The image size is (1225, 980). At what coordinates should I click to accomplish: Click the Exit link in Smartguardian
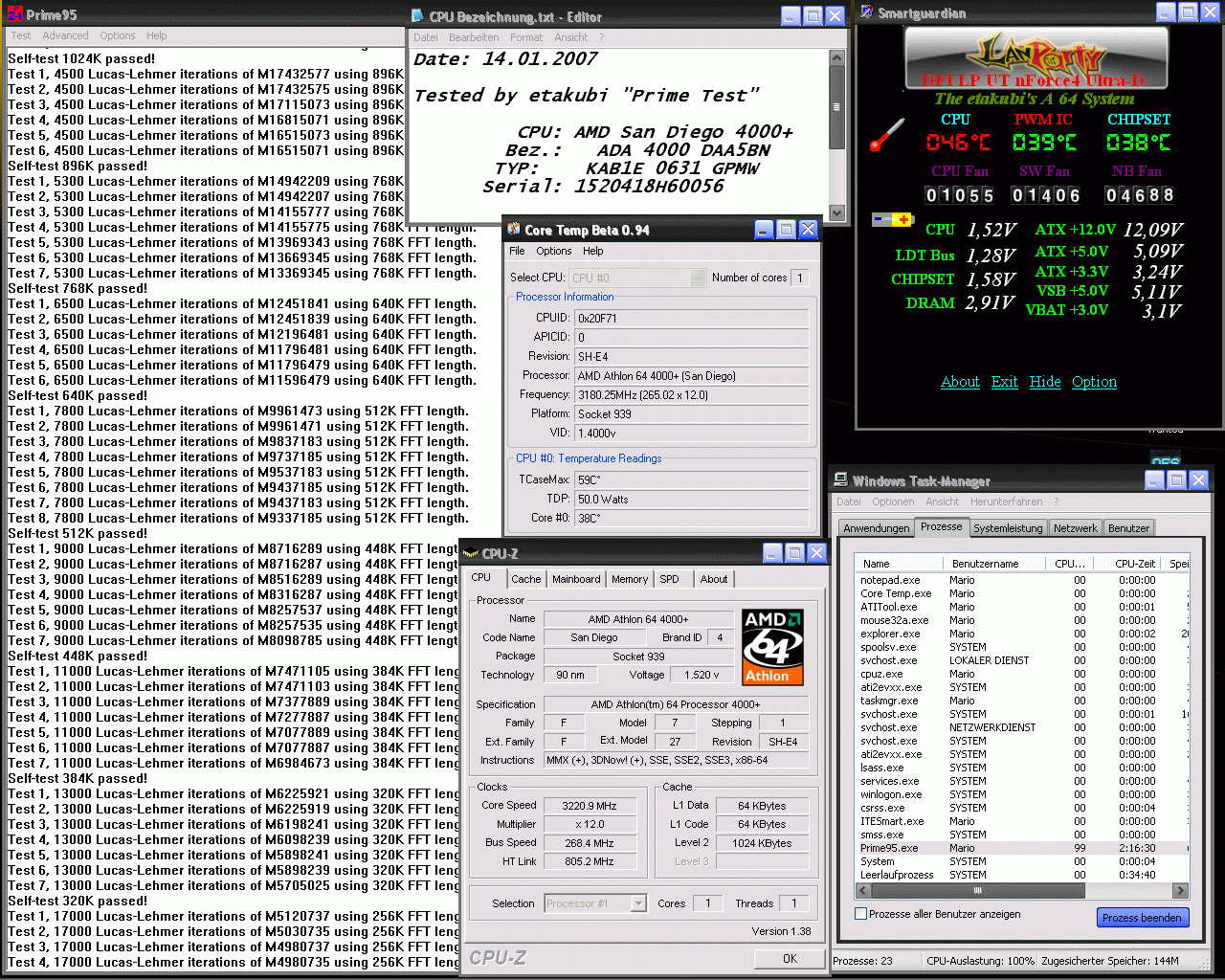tap(1005, 382)
